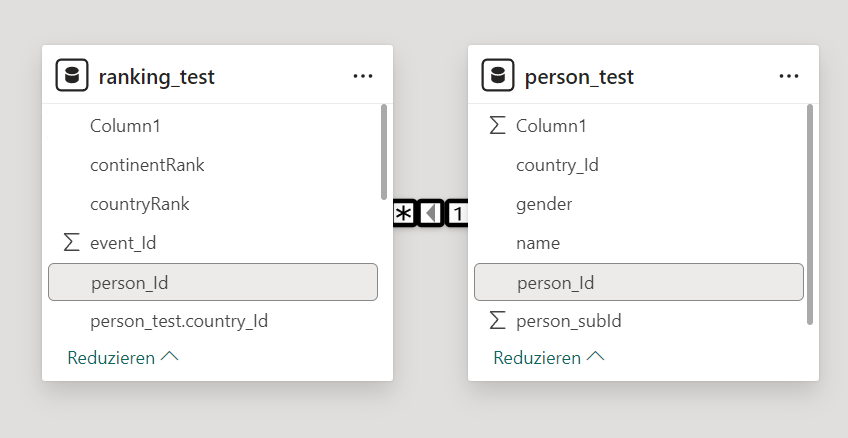The image size is (848, 438).
Task: Select person_test.country_Id field
Action: [x=179, y=321]
